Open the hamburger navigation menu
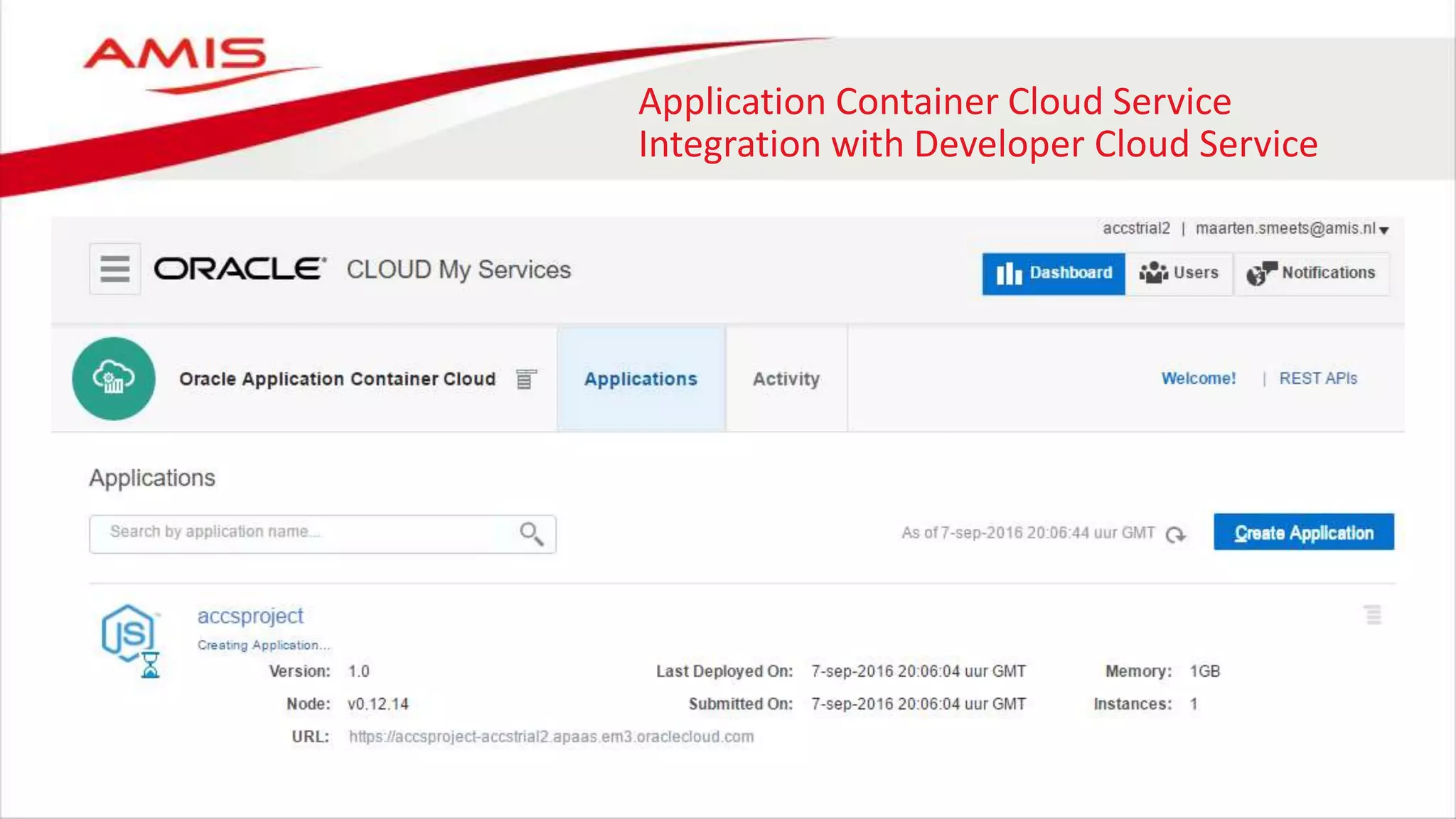Image resolution: width=1456 pixels, height=819 pixels. click(114, 269)
